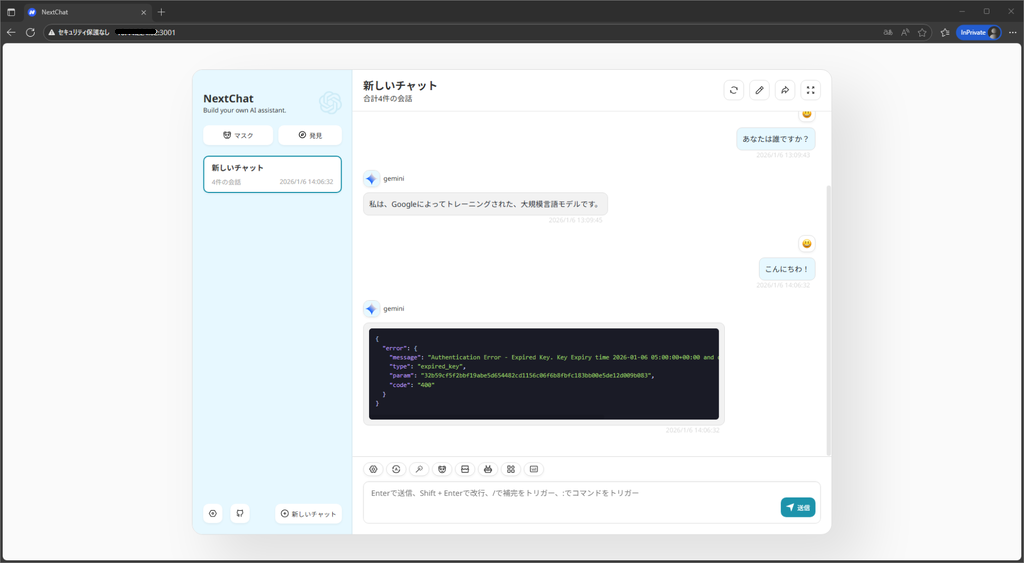Open the share conversation arrow icon
The height and width of the screenshot is (563, 1024).
tap(785, 90)
